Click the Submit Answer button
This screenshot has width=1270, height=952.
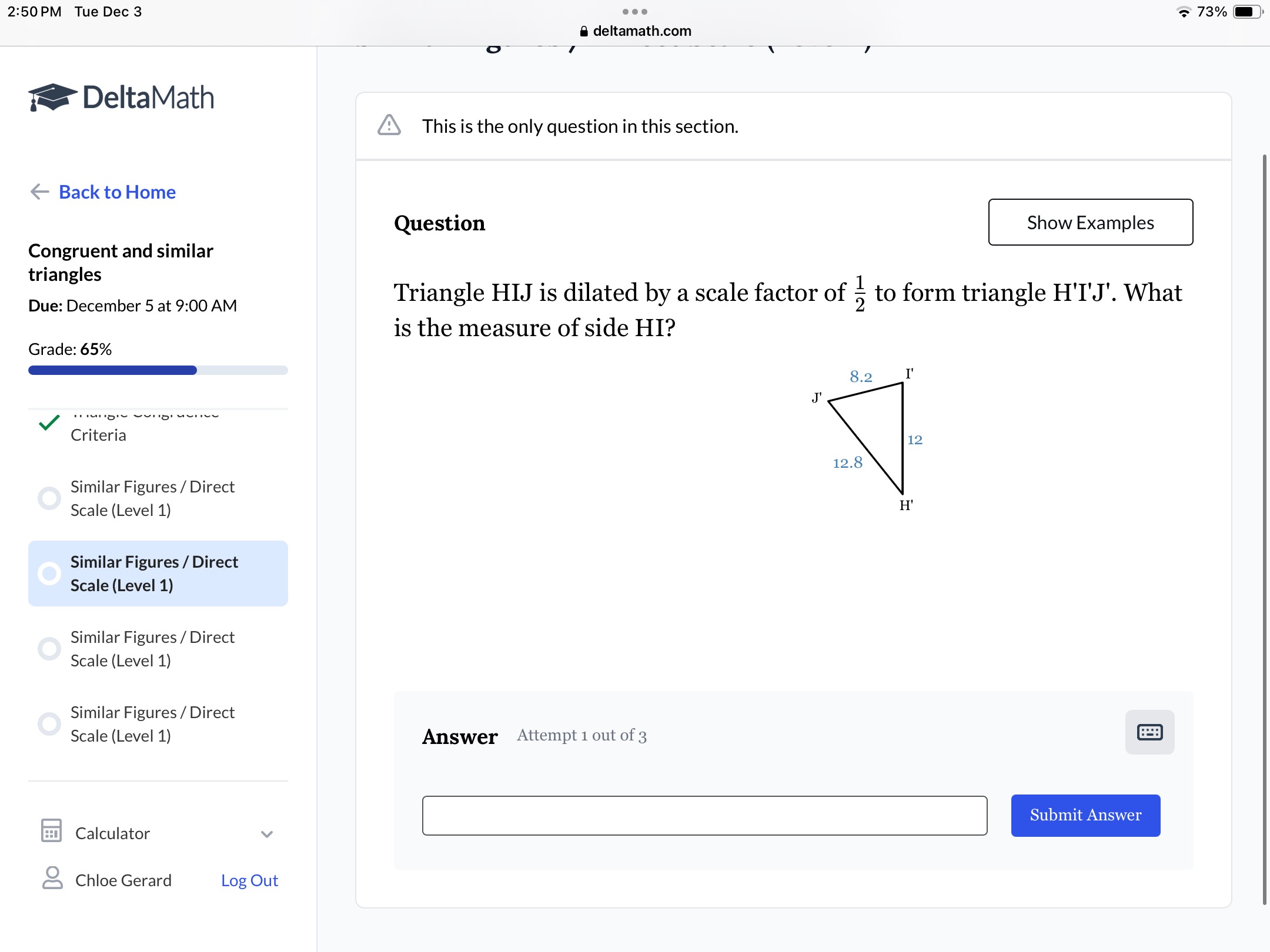pyautogui.click(x=1085, y=815)
